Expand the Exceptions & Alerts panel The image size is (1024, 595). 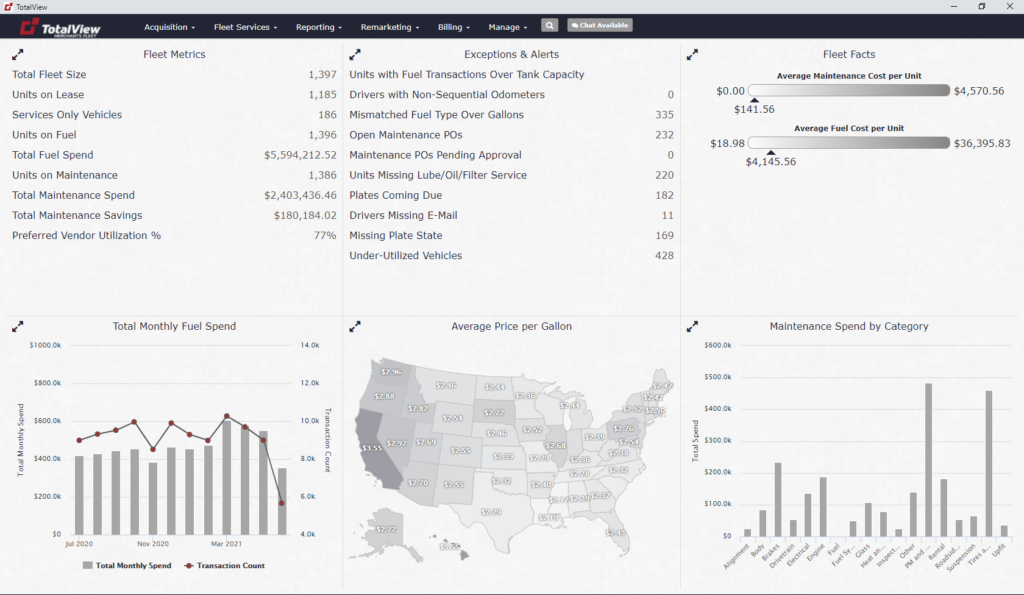pos(355,55)
